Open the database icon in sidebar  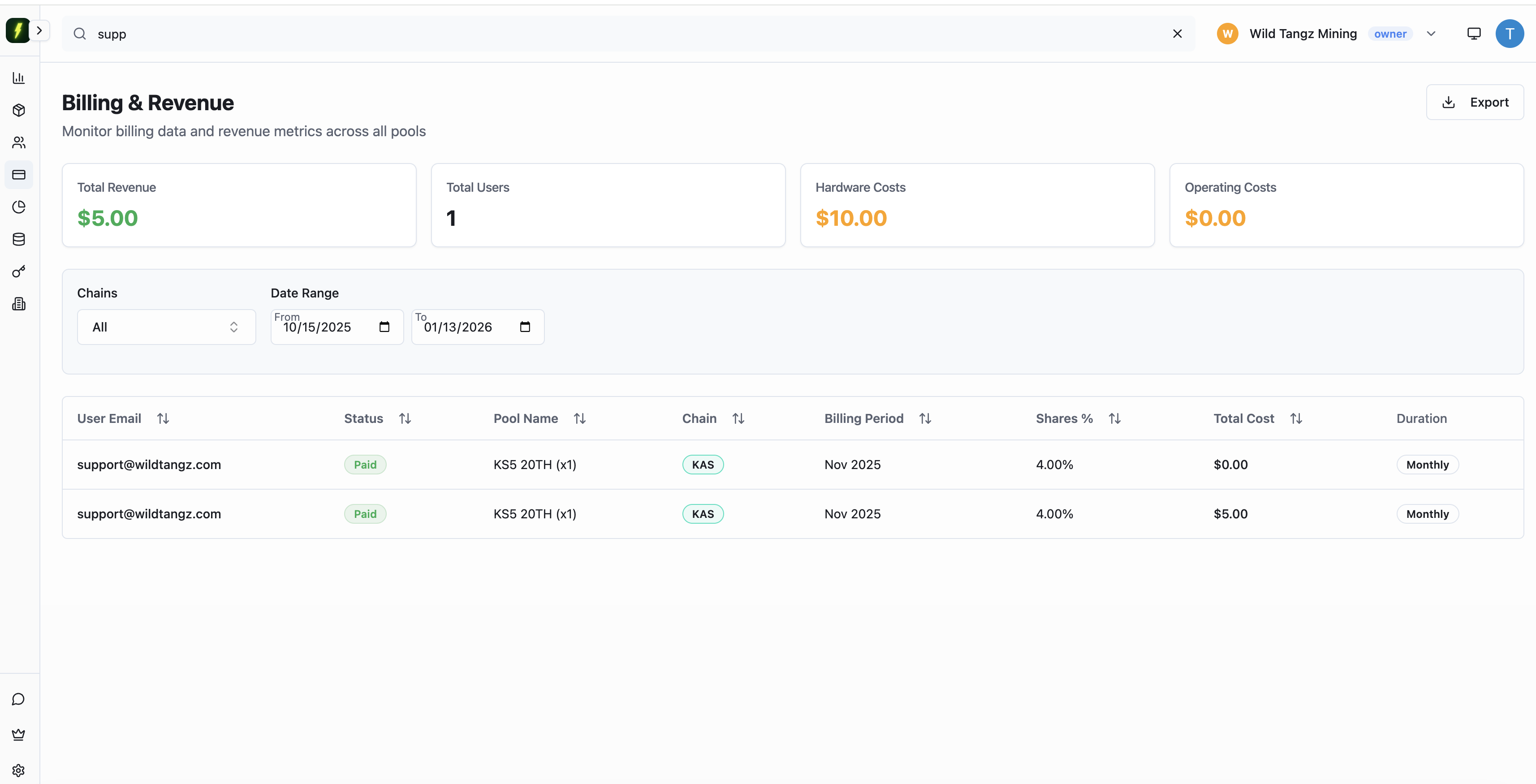pos(18,239)
